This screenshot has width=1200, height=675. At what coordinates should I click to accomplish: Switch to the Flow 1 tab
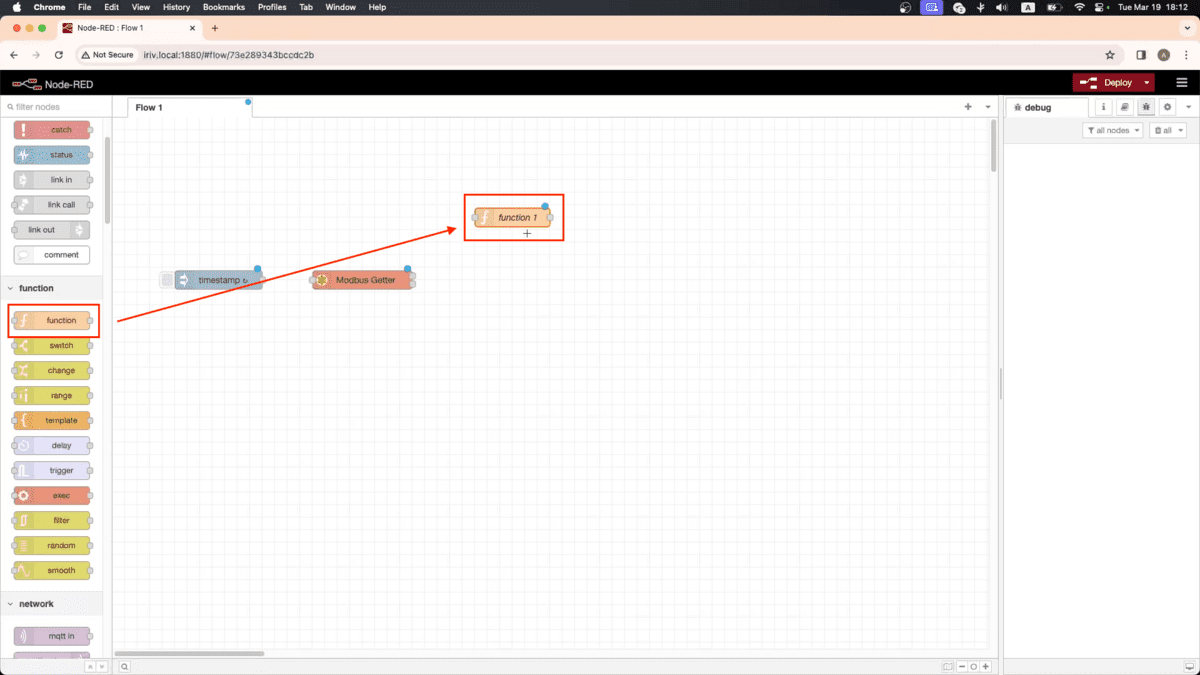click(x=150, y=107)
